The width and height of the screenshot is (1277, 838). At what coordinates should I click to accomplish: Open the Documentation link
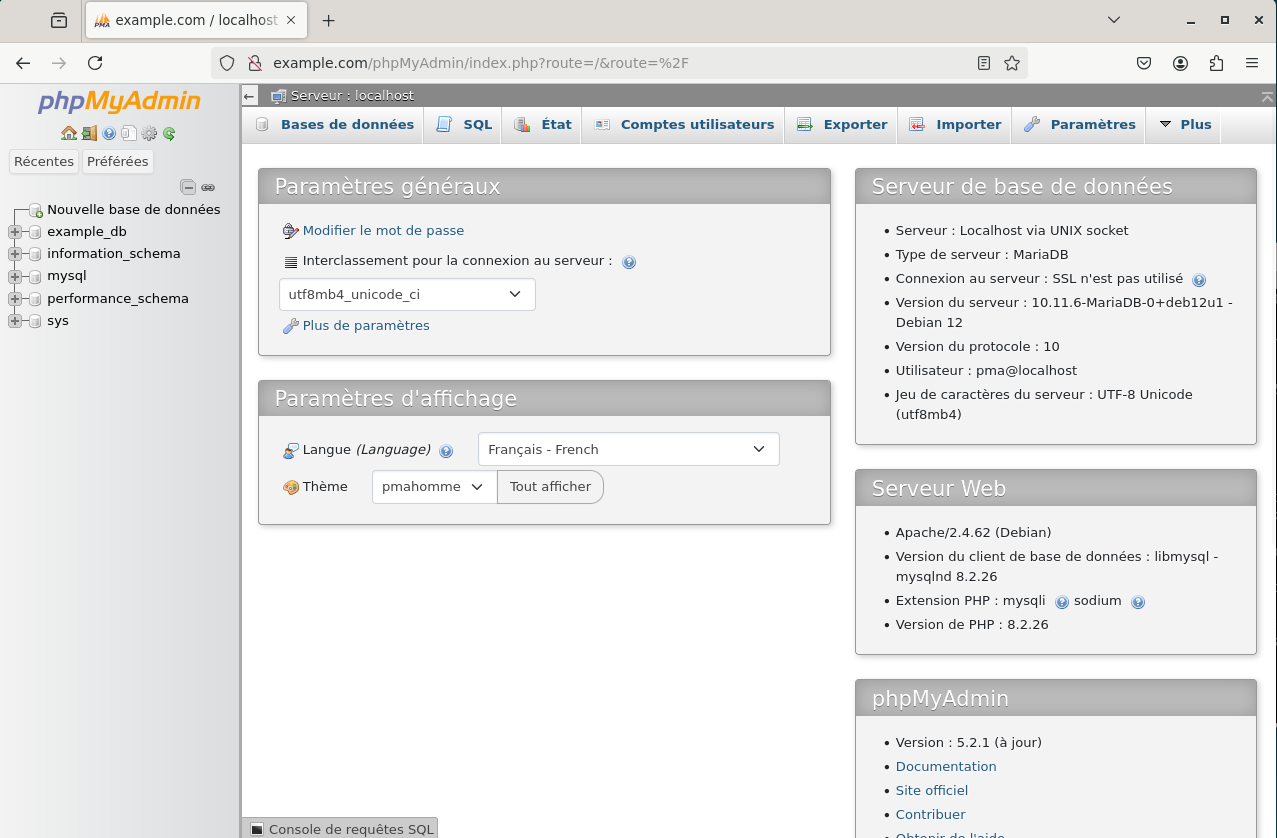946,767
